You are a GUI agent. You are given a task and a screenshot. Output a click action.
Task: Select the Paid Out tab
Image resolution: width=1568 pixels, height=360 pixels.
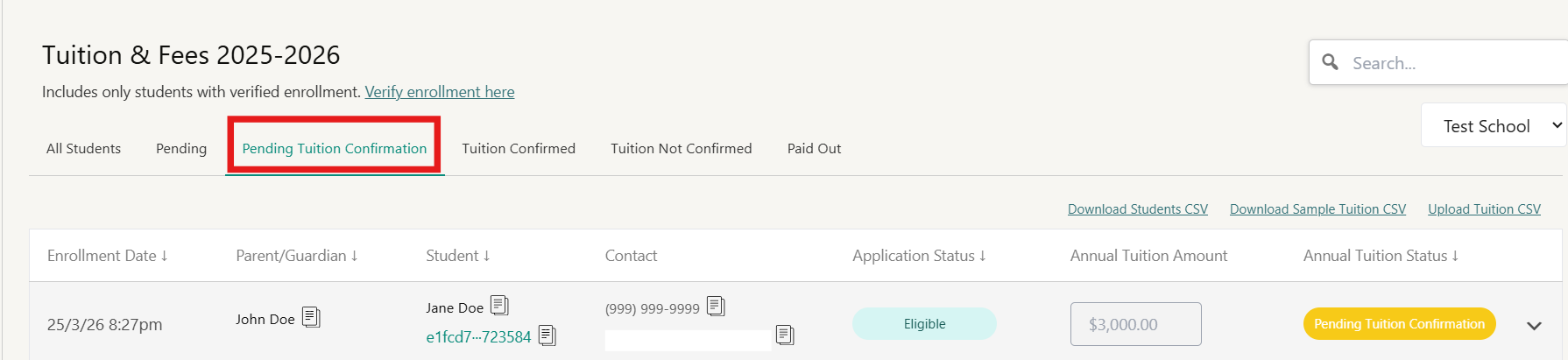coord(814,149)
